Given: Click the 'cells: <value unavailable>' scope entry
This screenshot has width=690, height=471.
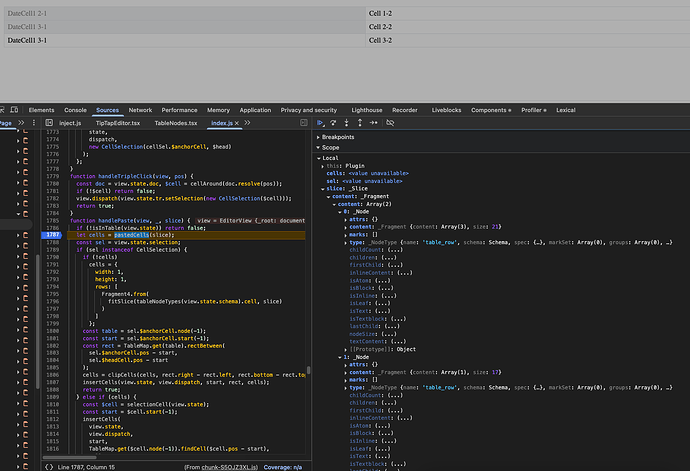Looking at the screenshot, I should [x=367, y=173].
